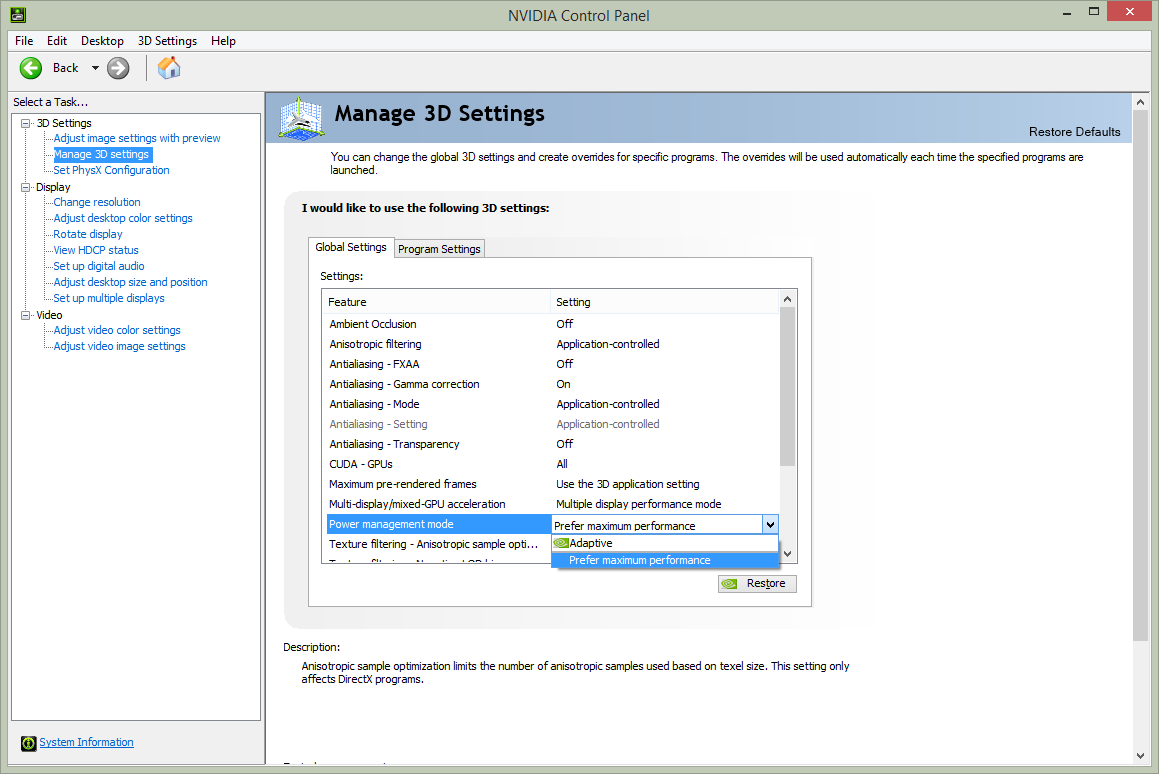Open Change resolution task
Image resolution: width=1159 pixels, height=774 pixels.
tap(97, 202)
